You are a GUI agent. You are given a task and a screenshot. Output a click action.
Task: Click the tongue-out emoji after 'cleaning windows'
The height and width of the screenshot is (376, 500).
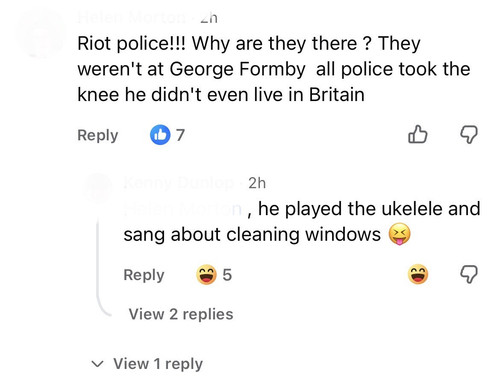pyautogui.click(x=400, y=234)
